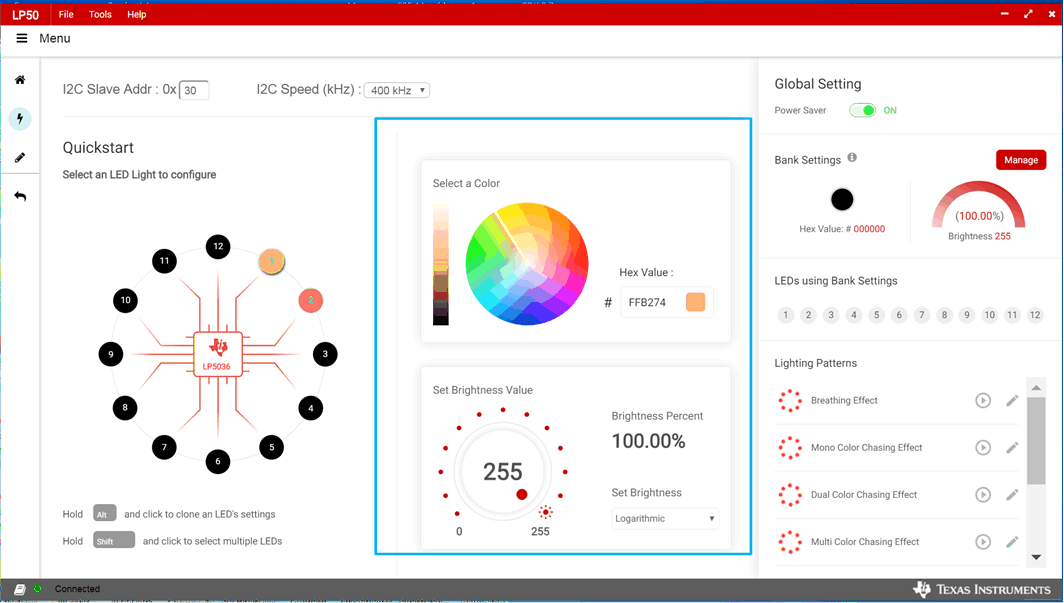Open the Tools menu
This screenshot has height=603, width=1064.
tap(100, 14)
